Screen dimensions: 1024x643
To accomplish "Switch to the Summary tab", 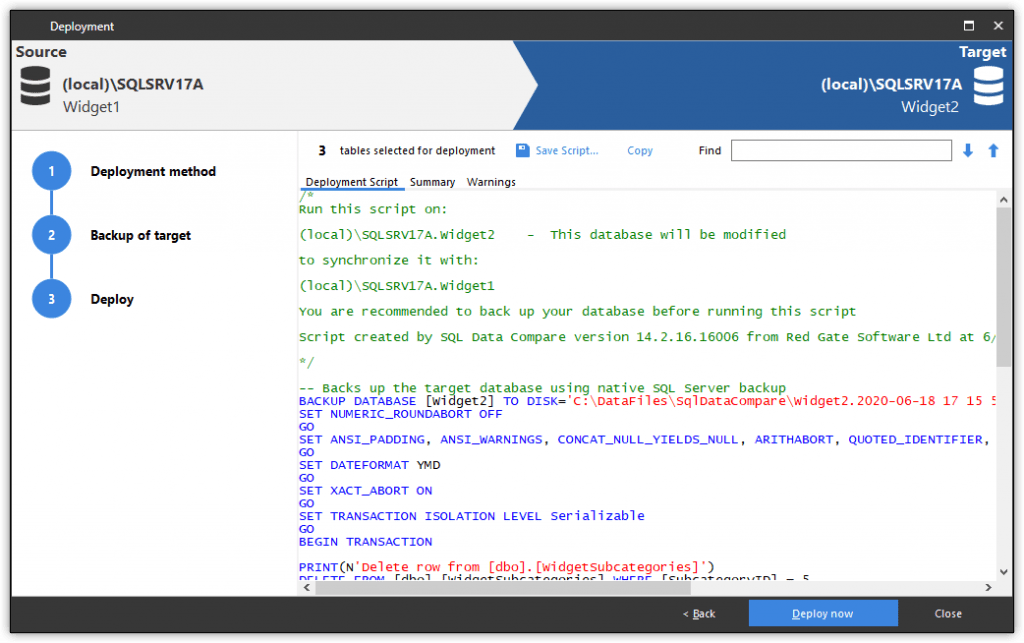I will [432, 182].
